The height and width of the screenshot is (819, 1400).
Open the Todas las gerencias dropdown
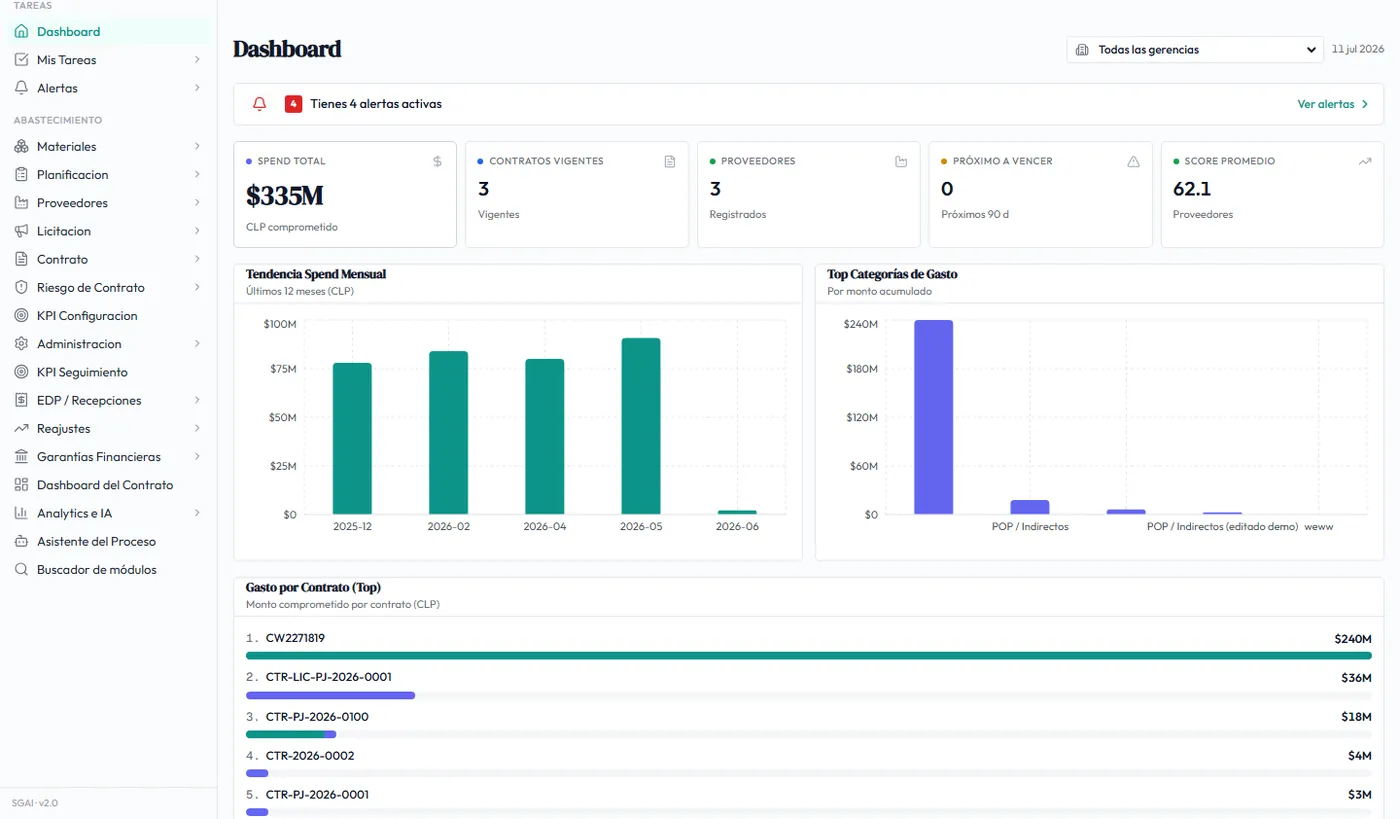tap(1196, 49)
